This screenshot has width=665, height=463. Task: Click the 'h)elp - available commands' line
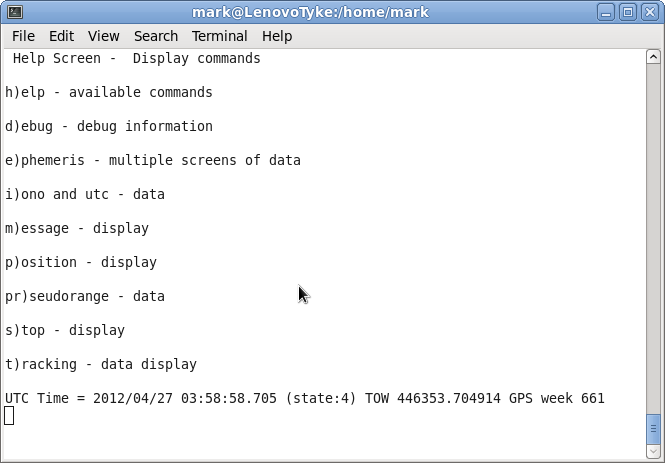coord(109,92)
